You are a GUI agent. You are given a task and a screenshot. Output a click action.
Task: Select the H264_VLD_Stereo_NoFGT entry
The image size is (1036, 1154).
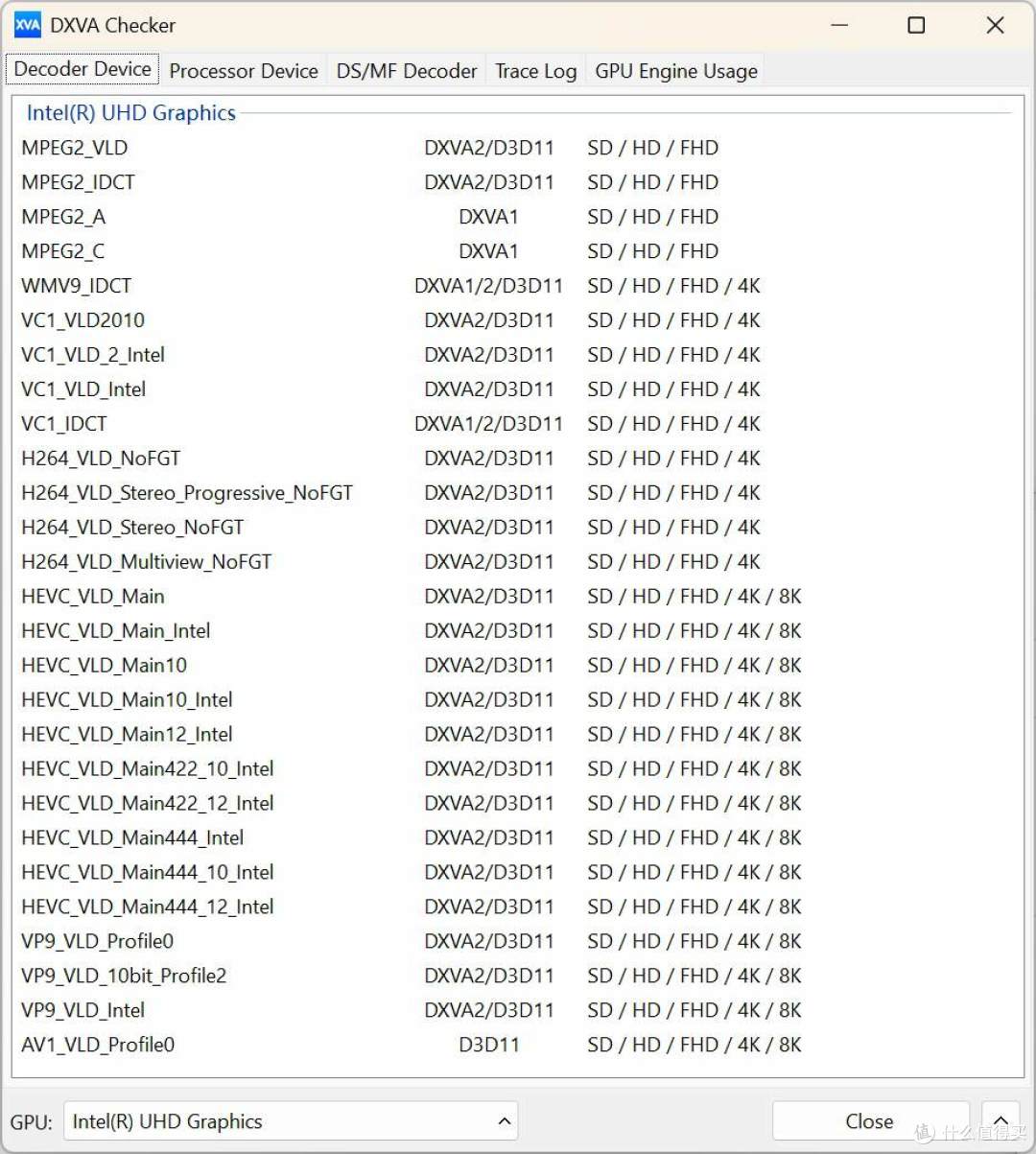[x=516, y=528]
